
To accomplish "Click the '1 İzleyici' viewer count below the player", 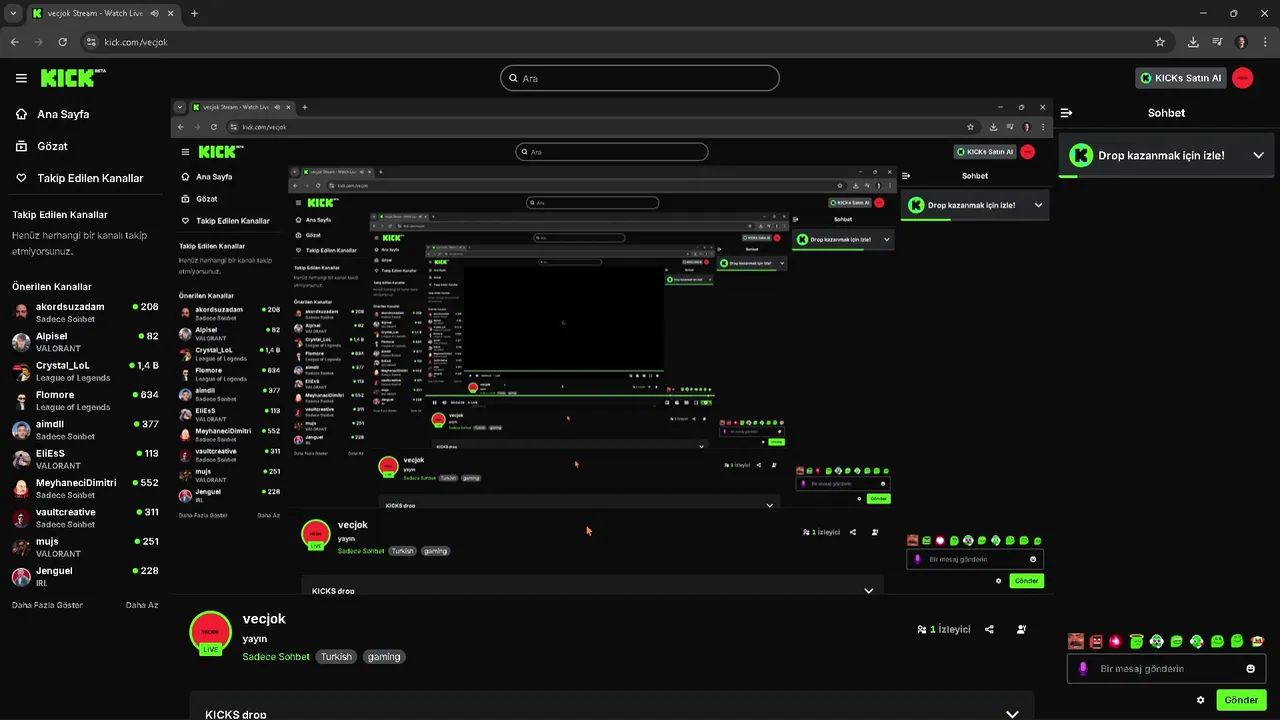I will pyautogui.click(x=944, y=629).
